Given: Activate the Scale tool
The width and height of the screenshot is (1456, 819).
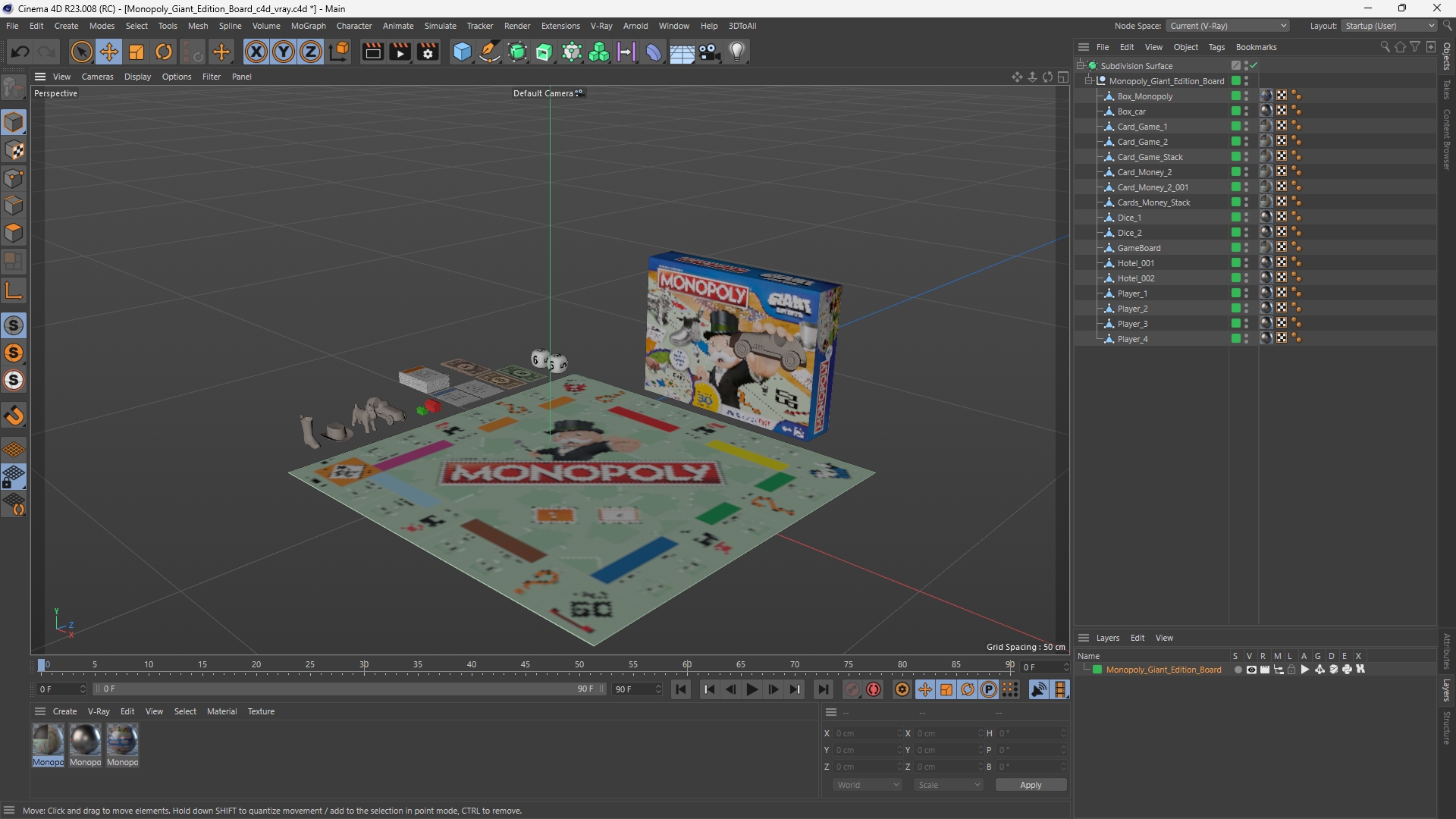Looking at the screenshot, I should point(136,52).
